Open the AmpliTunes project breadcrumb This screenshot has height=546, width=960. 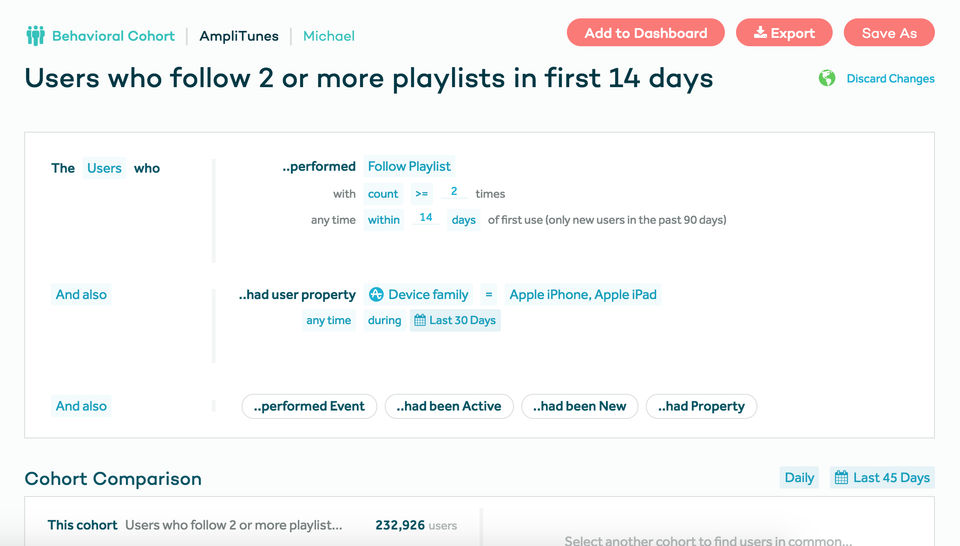click(x=239, y=36)
